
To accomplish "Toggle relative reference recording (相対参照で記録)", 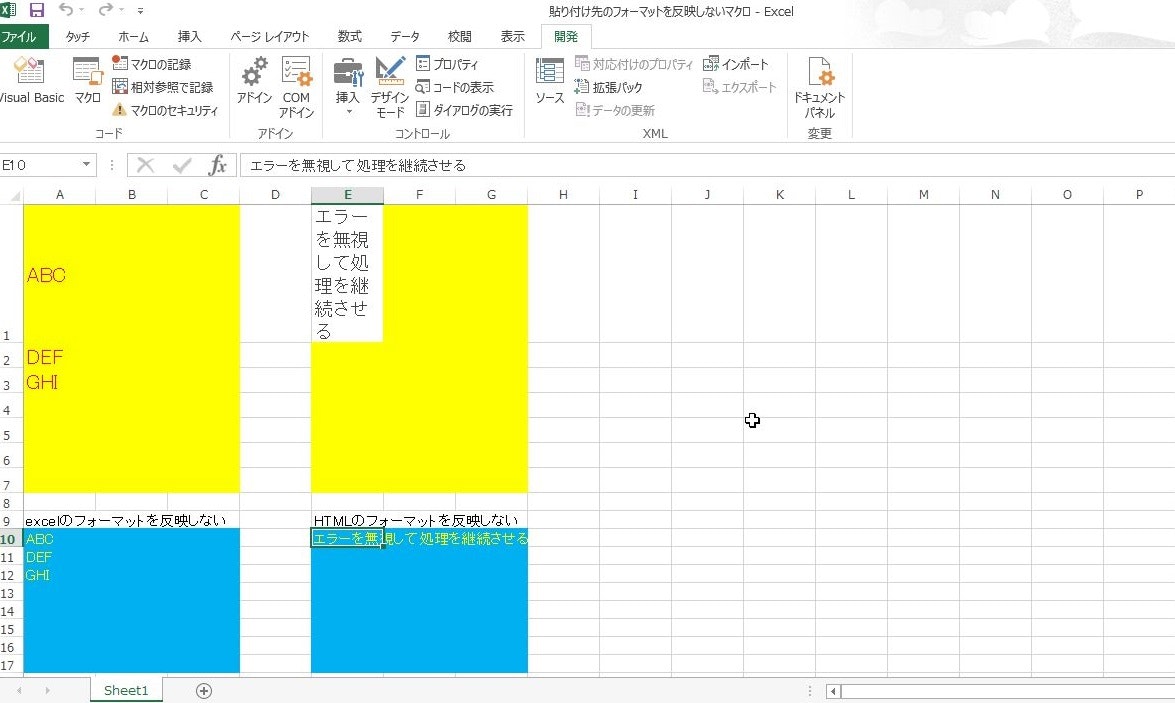I will pyautogui.click(x=163, y=87).
